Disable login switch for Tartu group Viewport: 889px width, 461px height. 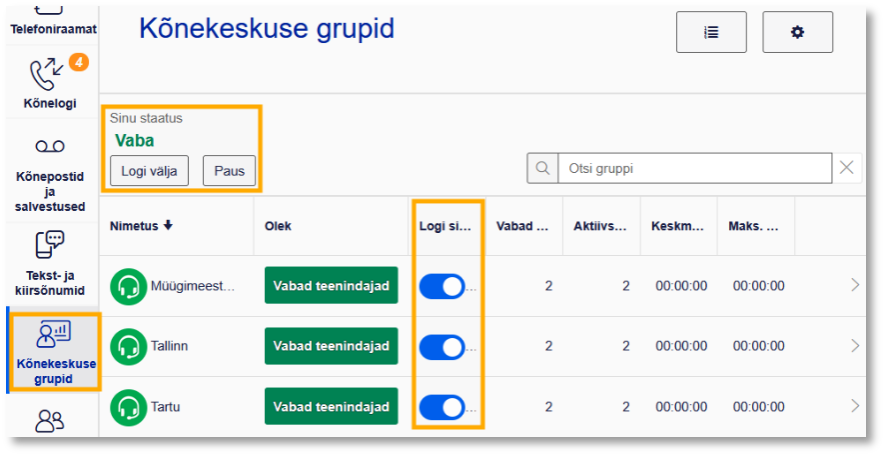[442, 407]
